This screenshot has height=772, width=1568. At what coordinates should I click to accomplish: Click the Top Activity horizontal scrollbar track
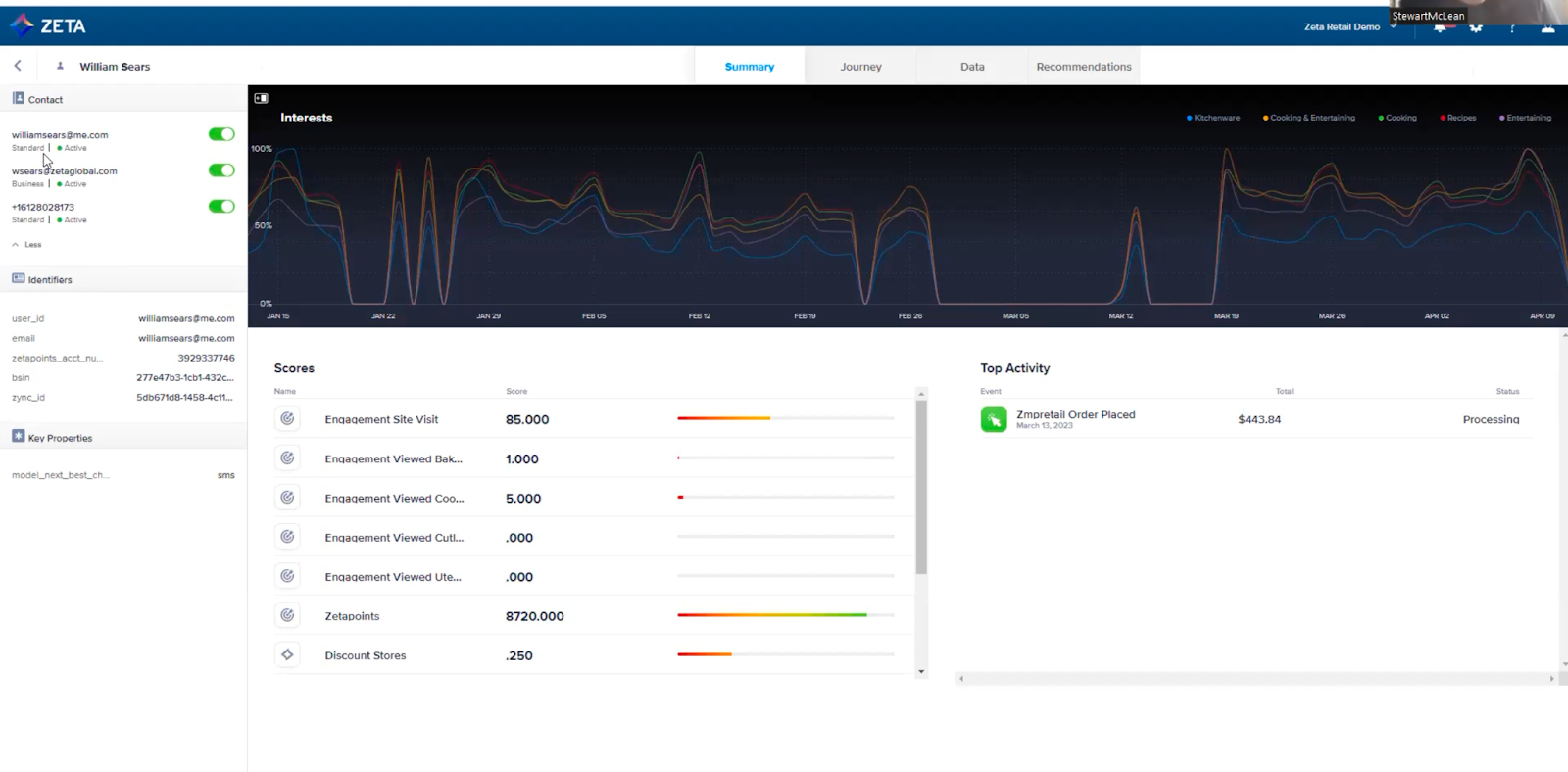(1256, 678)
